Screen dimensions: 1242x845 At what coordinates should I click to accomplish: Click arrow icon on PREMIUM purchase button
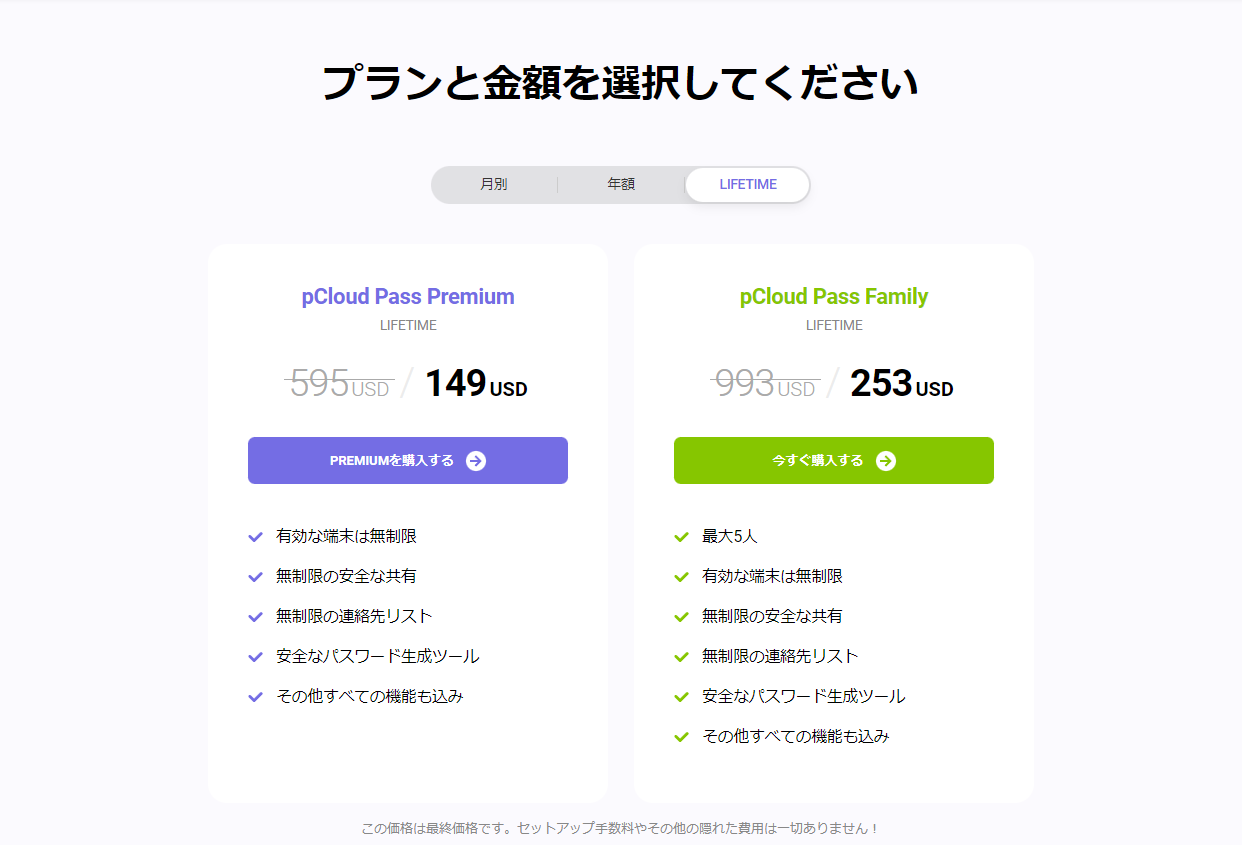(x=476, y=461)
